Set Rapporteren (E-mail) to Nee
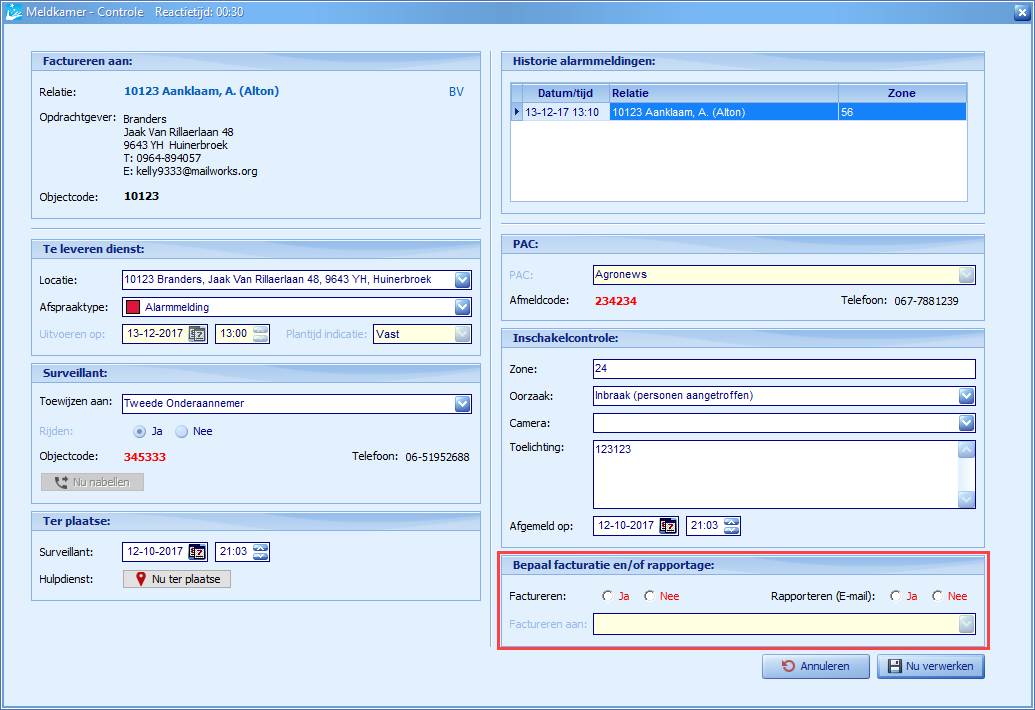Screen dimensions: 1035x710 point(937,596)
